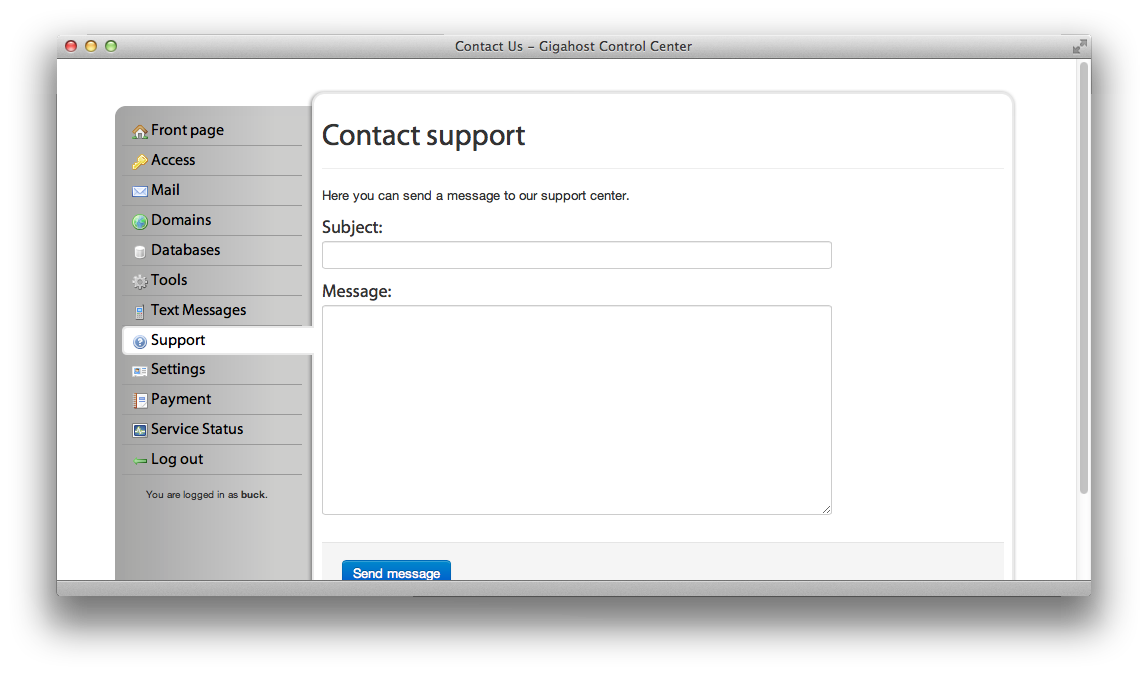
Task: Click the monitor icon next to Service Status
Action: coord(140,430)
